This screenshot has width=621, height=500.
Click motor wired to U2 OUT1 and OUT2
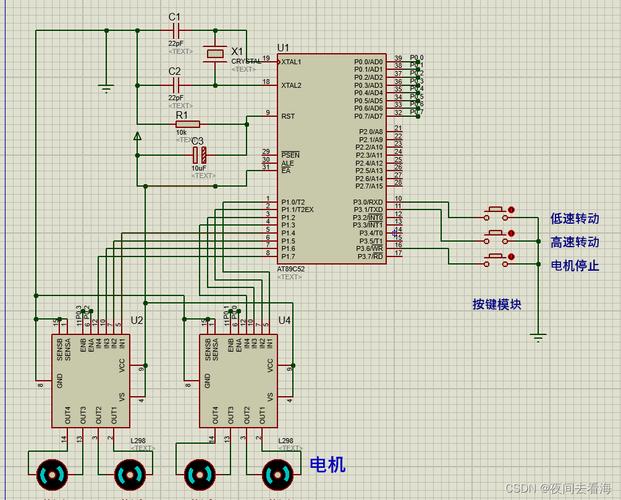[130, 474]
